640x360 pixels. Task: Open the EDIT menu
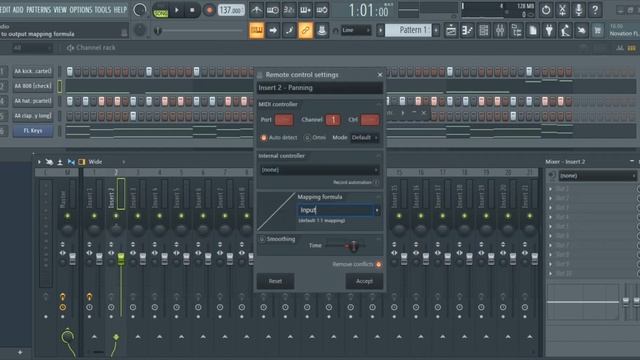tap(6, 9)
